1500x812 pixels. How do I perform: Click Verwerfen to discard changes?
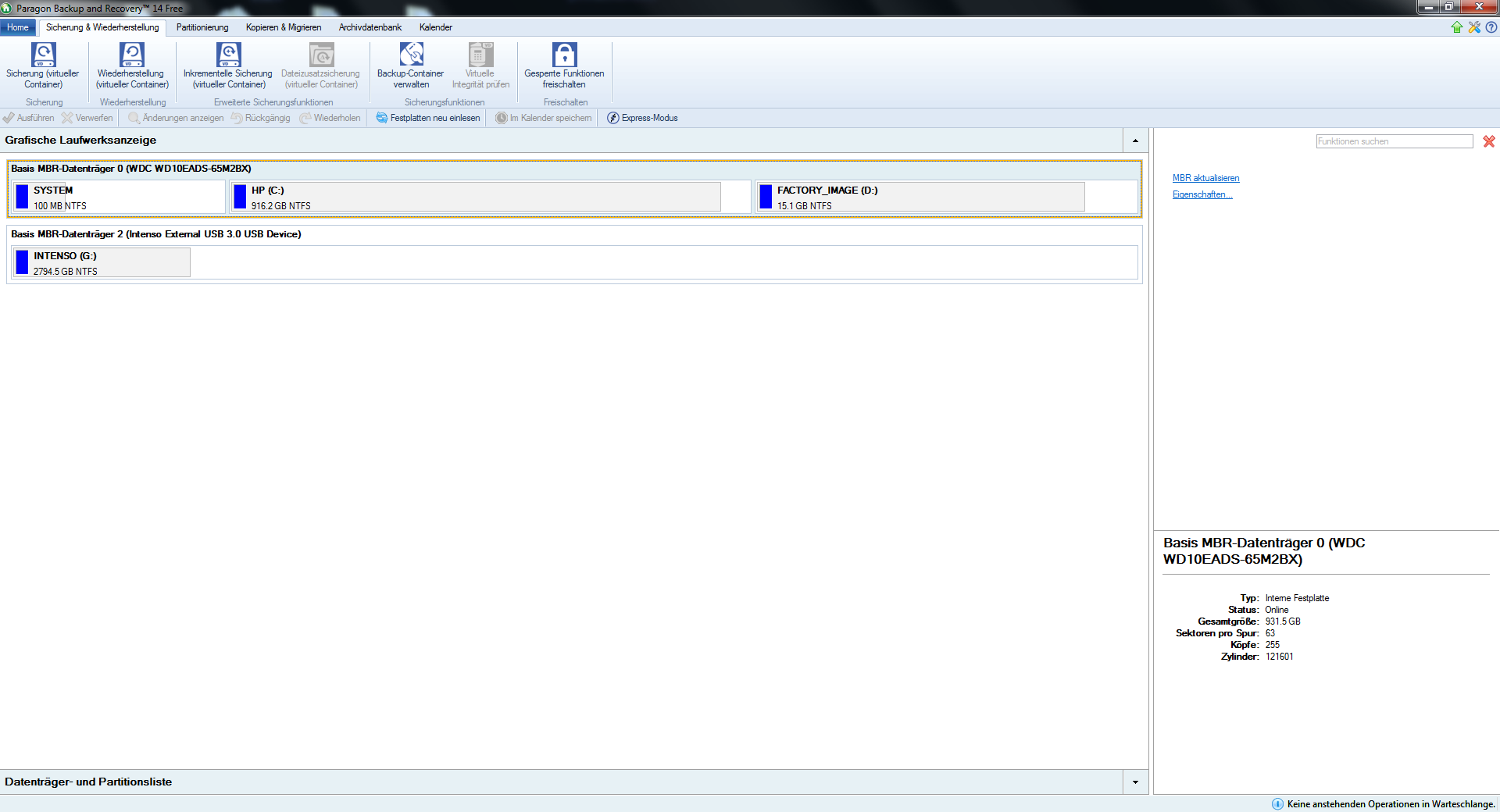[x=87, y=118]
